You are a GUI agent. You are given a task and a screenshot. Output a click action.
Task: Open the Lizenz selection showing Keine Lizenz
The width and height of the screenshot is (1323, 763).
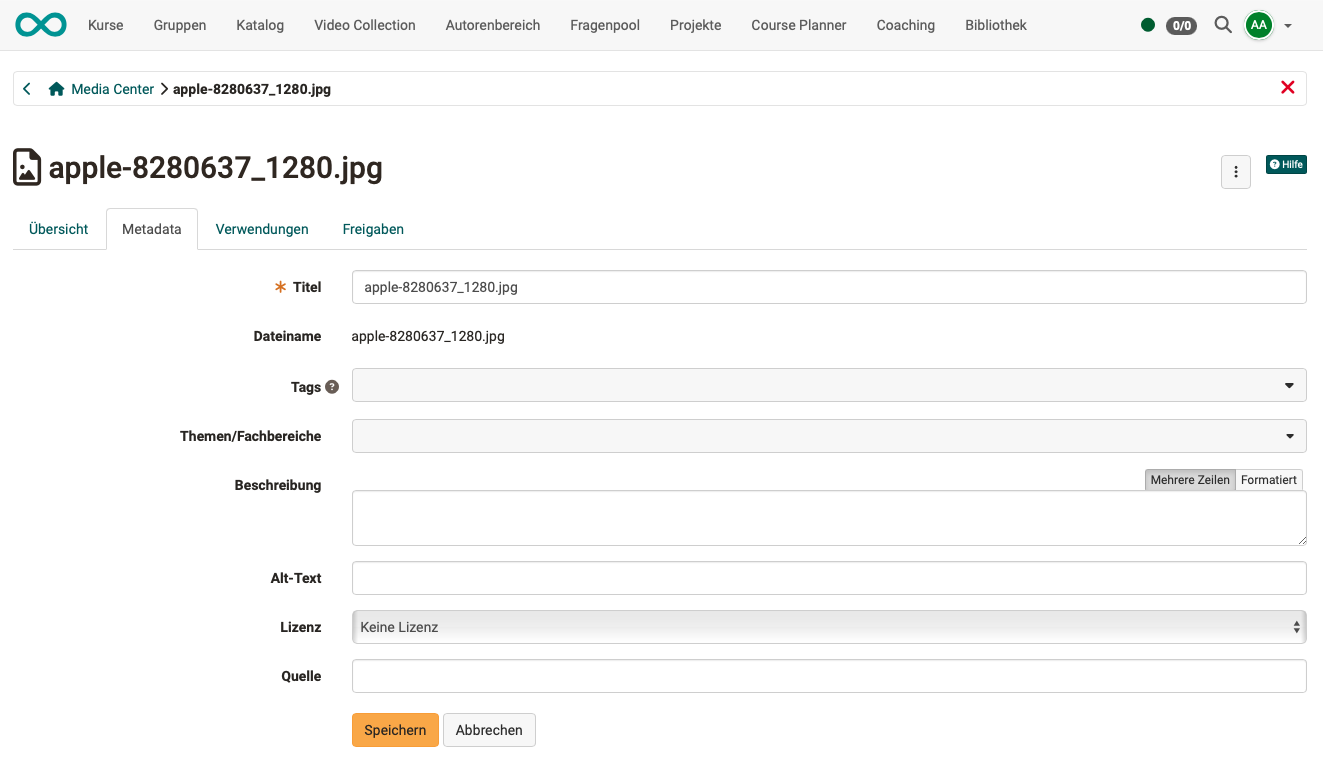click(x=828, y=627)
